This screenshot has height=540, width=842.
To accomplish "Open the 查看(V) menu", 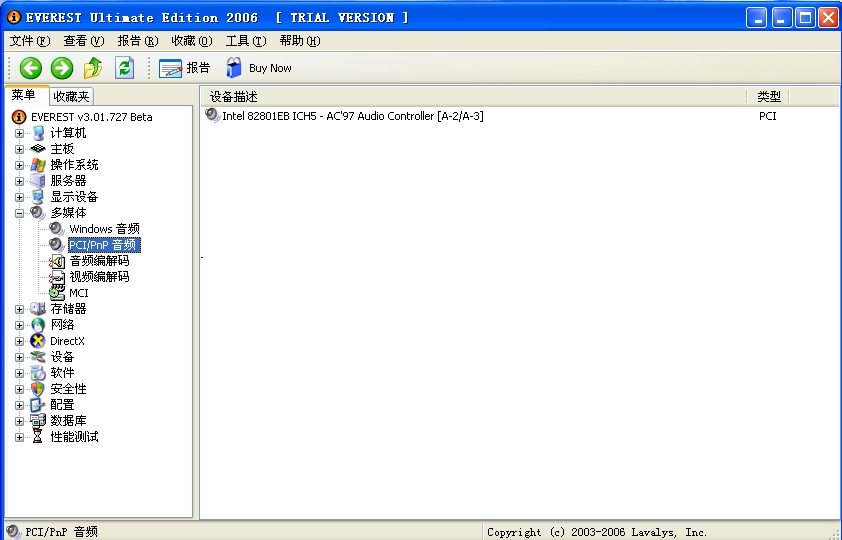I will (x=84, y=41).
